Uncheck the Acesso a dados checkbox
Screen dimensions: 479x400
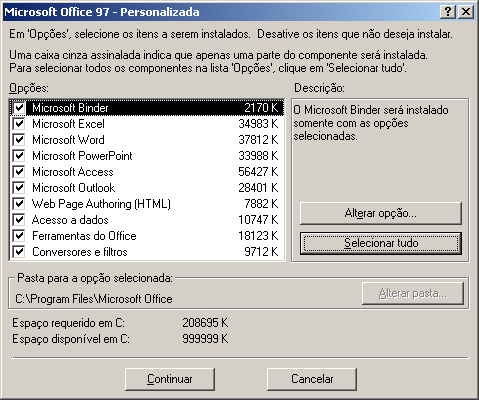19,220
